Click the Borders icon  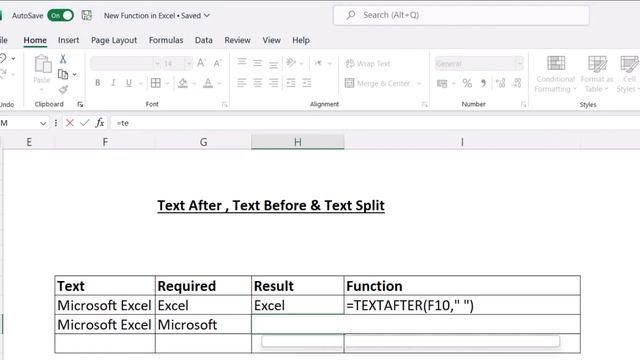pyautogui.click(x=156, y=83)
